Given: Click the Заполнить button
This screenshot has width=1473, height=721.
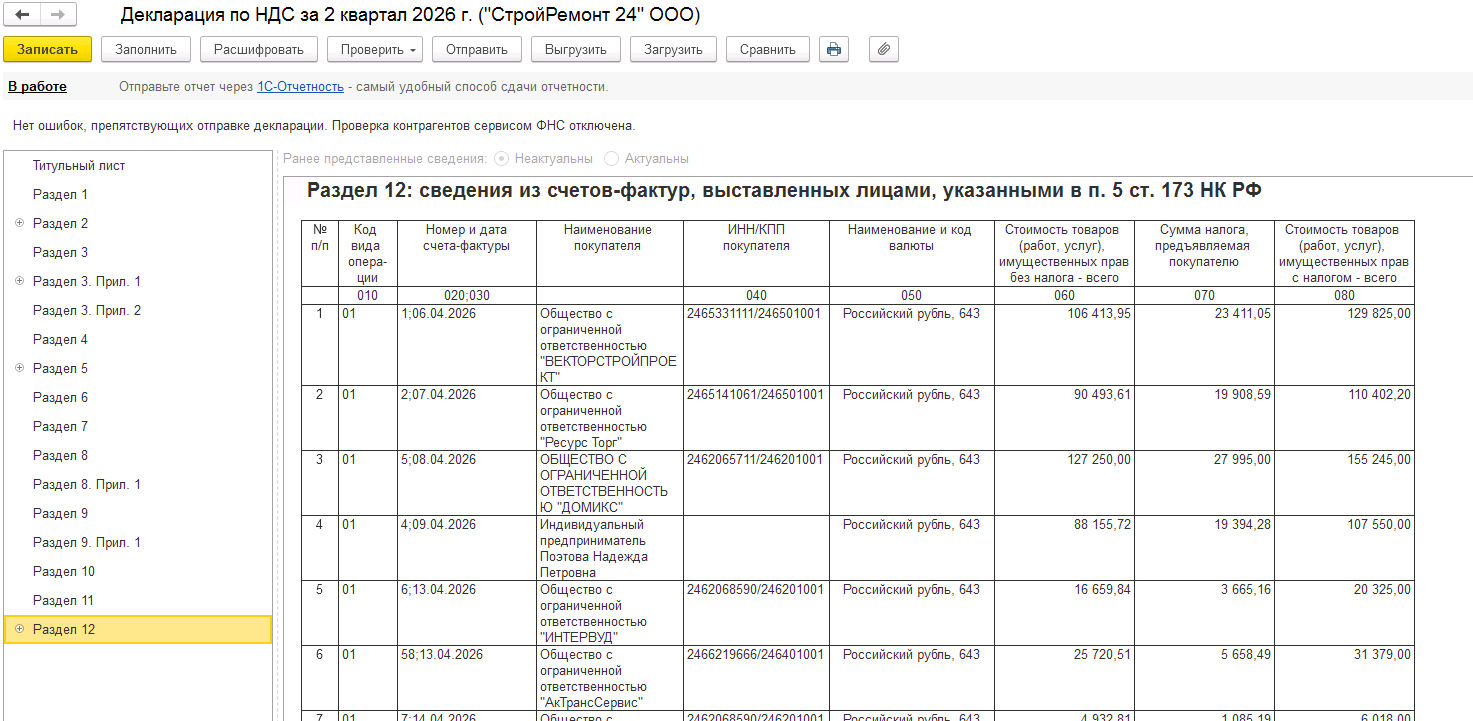Looking at the screenshot, I should [146, 49].
